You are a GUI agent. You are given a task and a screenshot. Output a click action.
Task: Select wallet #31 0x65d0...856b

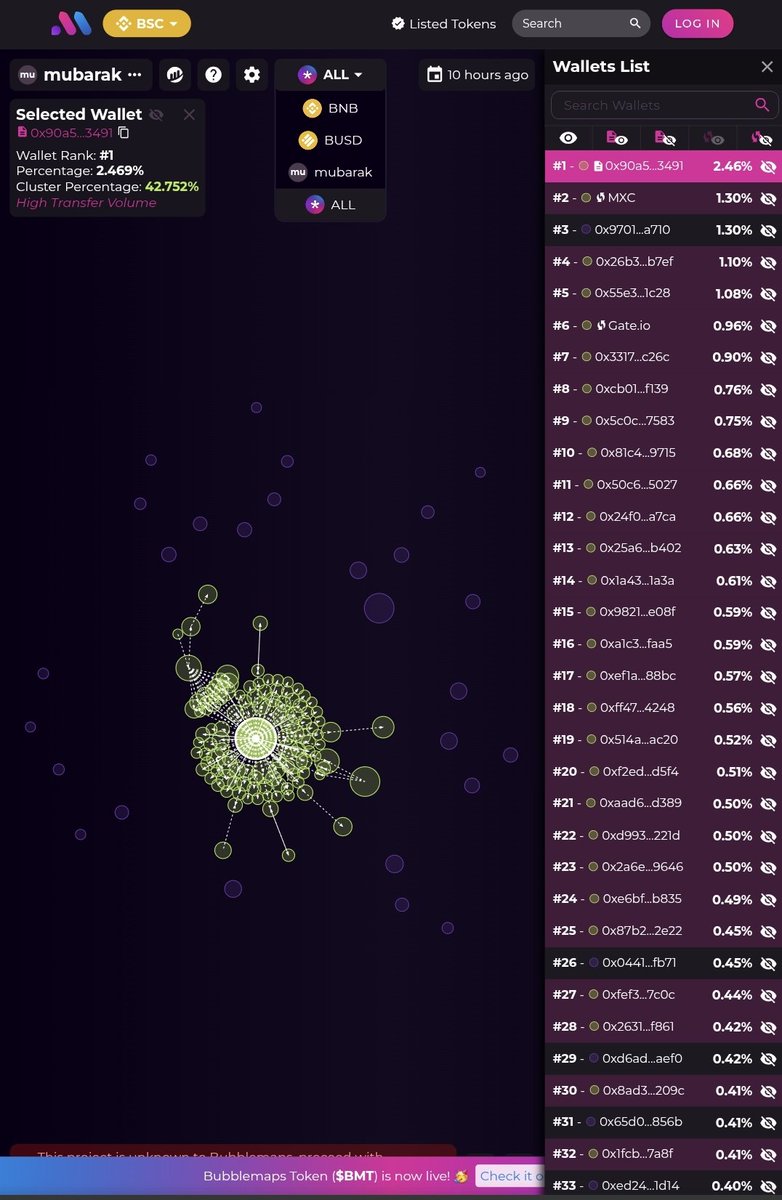coord(663,1122)
